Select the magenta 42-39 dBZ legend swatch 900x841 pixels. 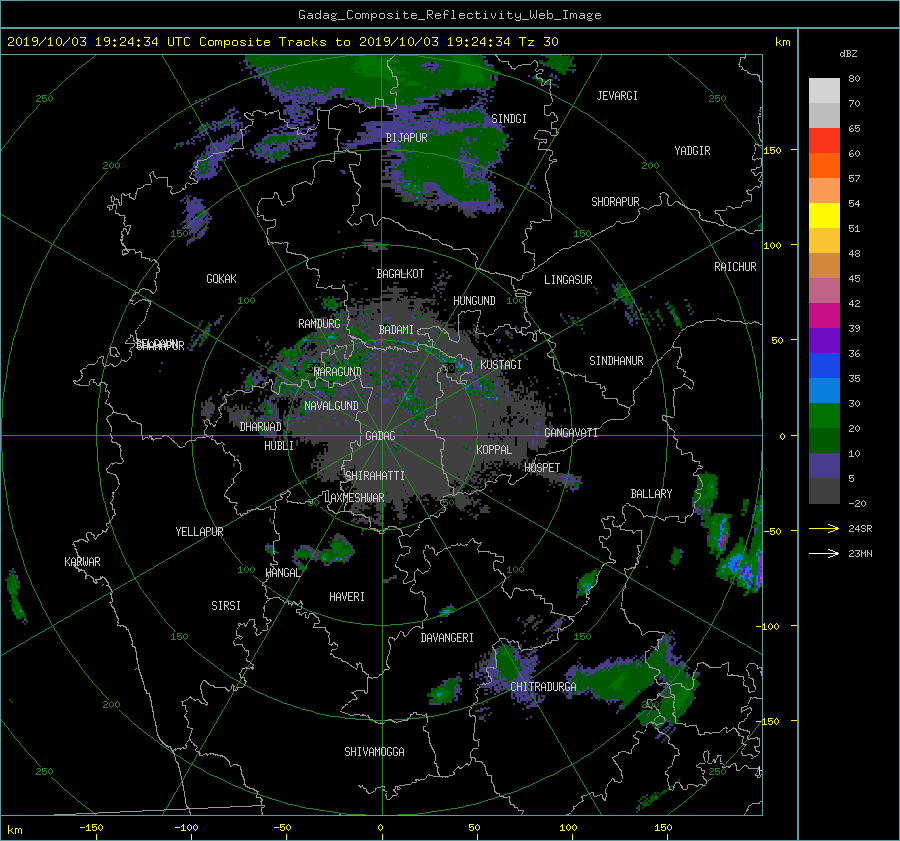click(824, 315)
